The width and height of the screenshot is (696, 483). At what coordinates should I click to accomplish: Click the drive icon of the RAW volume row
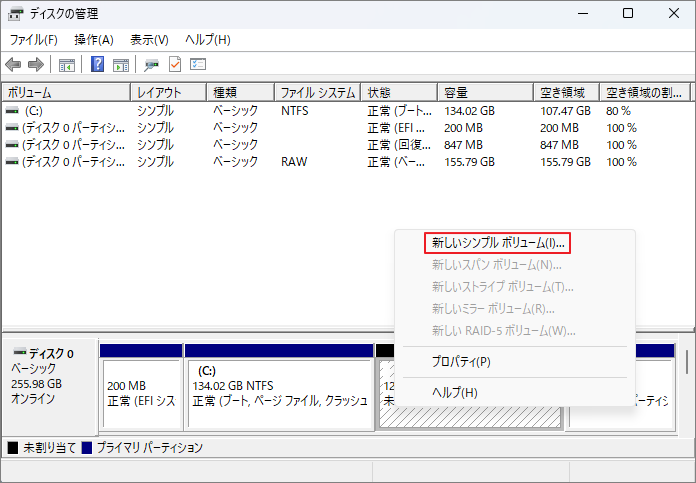12,162
